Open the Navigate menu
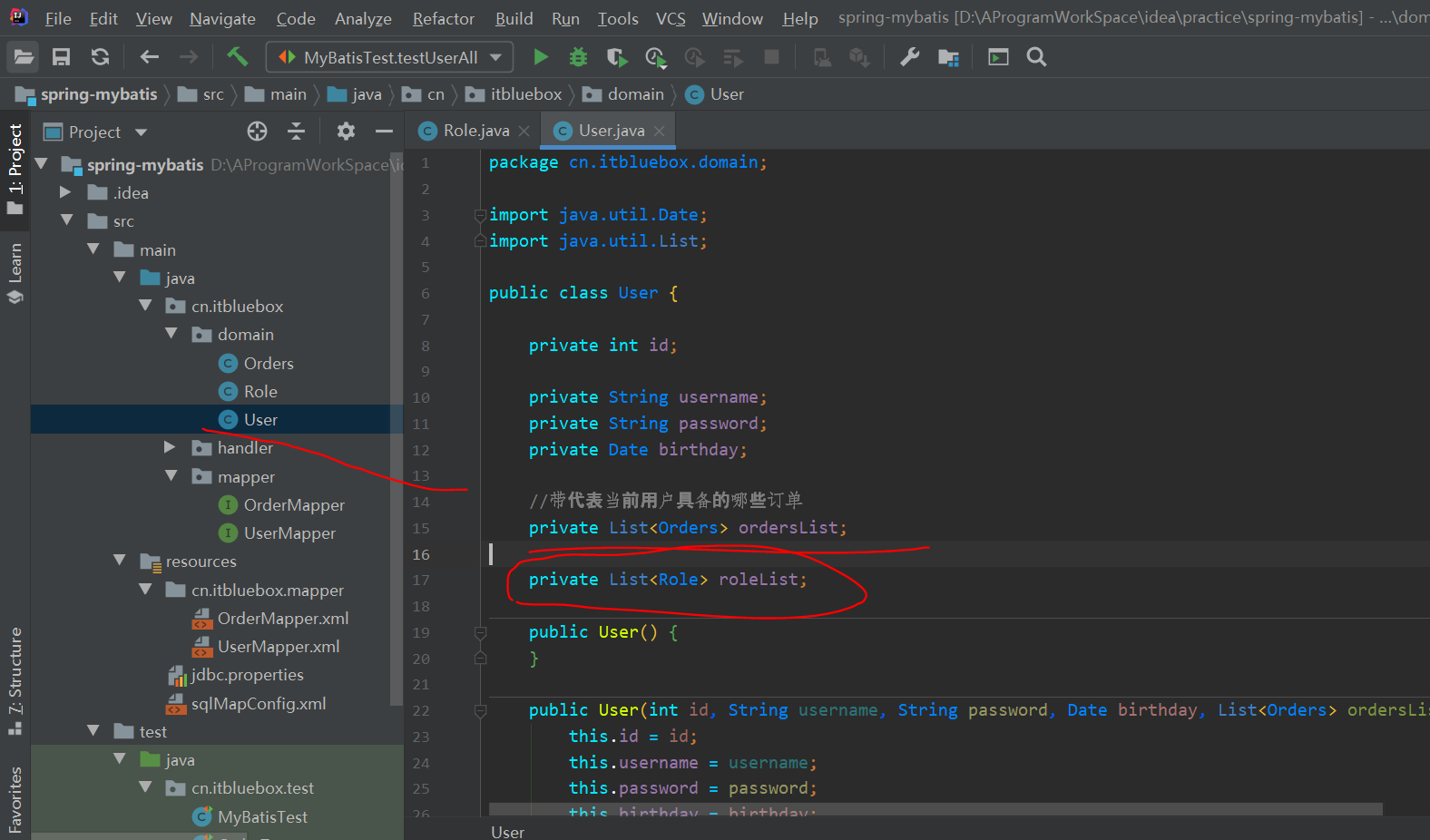 pyautogui.click(x=222, y=18)
